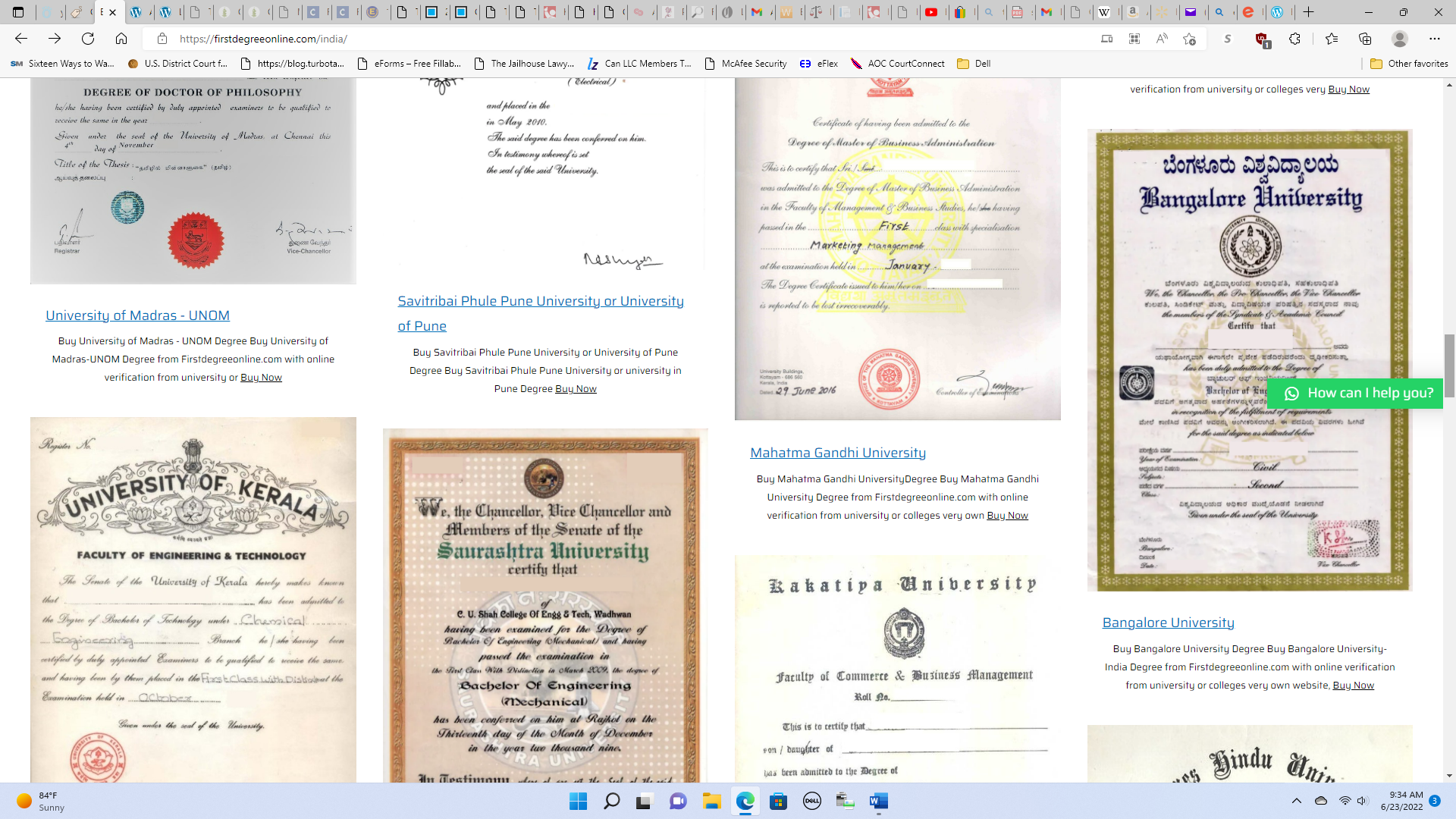Screen dimensions: 1456x819
Task: Open the AOC CourtConnect bookmark
Action: pos(898,64)
